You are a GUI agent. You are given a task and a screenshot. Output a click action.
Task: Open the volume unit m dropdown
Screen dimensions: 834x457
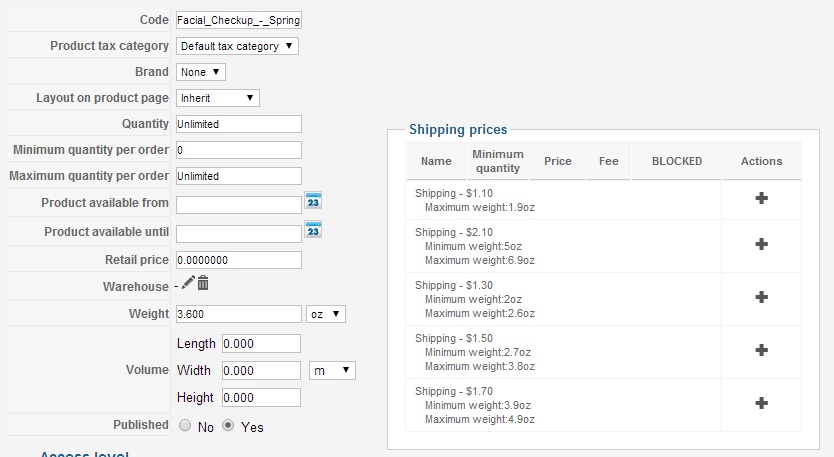332,370
